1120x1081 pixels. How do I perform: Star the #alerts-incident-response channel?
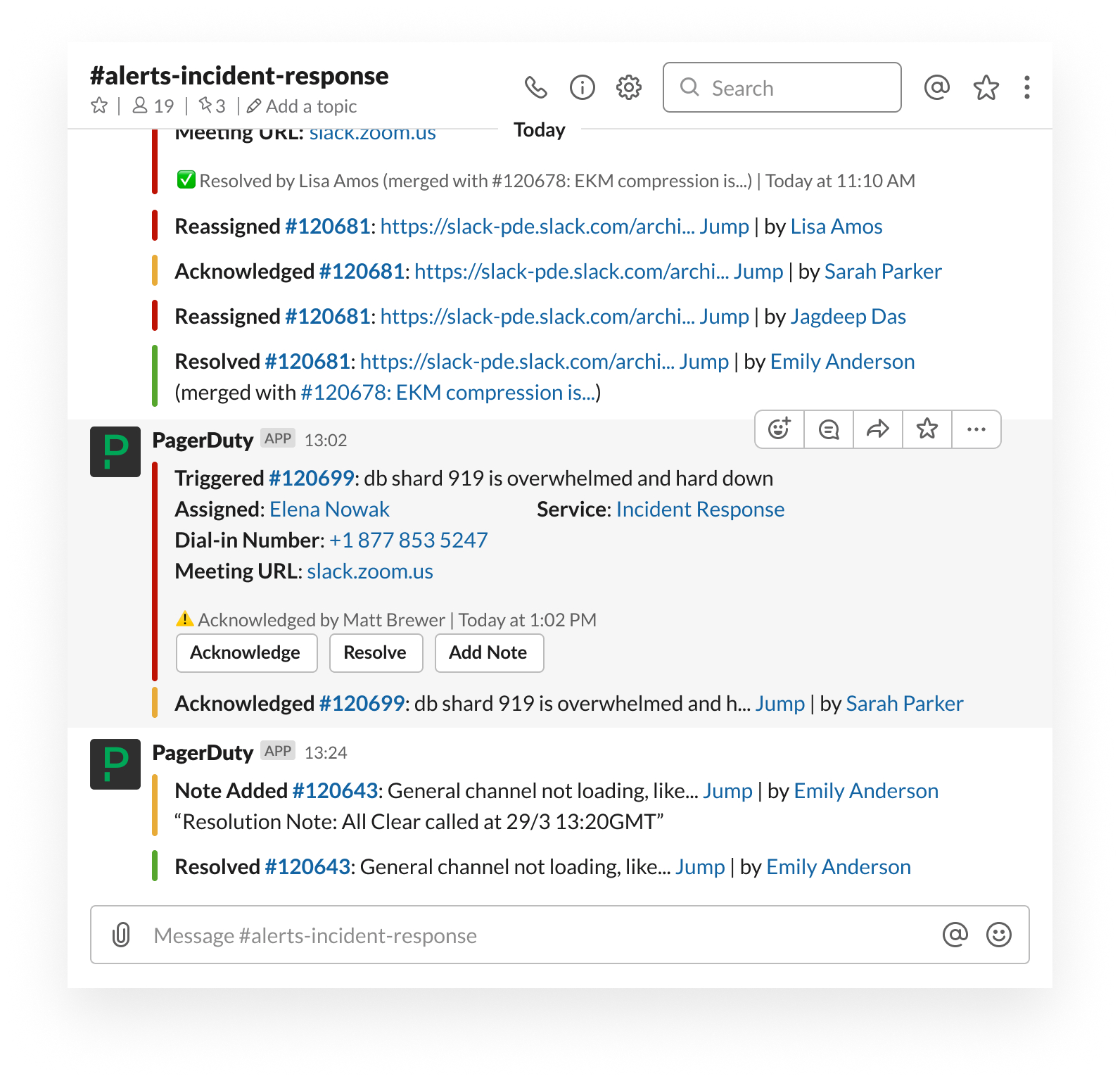[x=99, y=106]
